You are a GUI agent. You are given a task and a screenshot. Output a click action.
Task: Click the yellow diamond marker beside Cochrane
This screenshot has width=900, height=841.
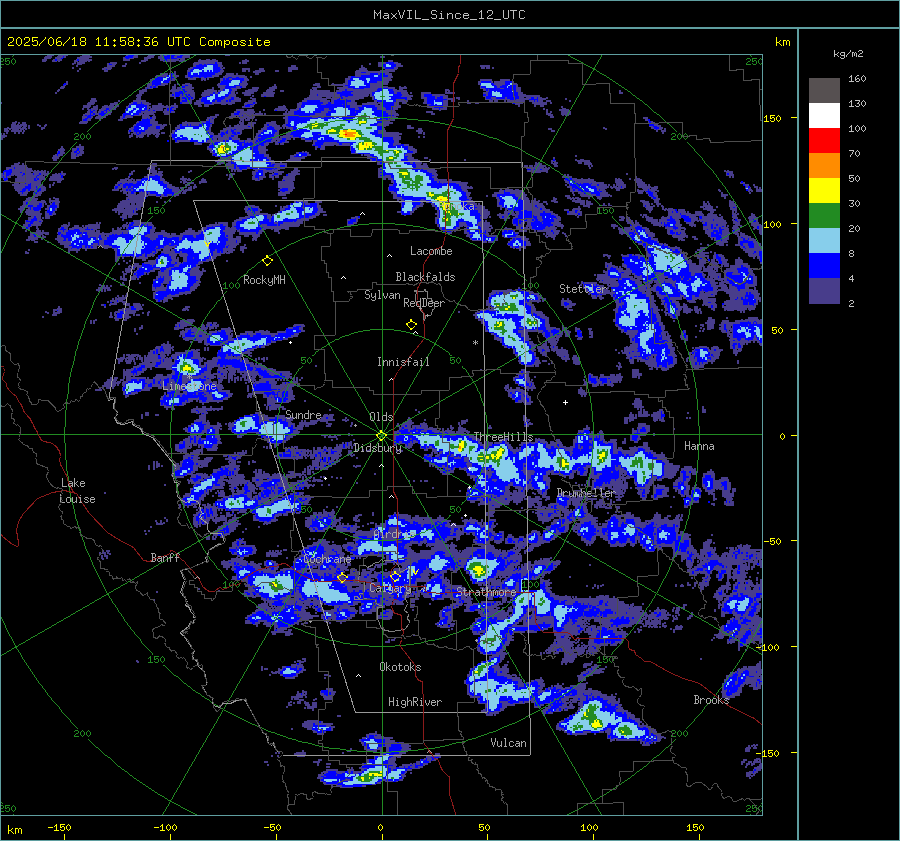click(x=342, y=577)
